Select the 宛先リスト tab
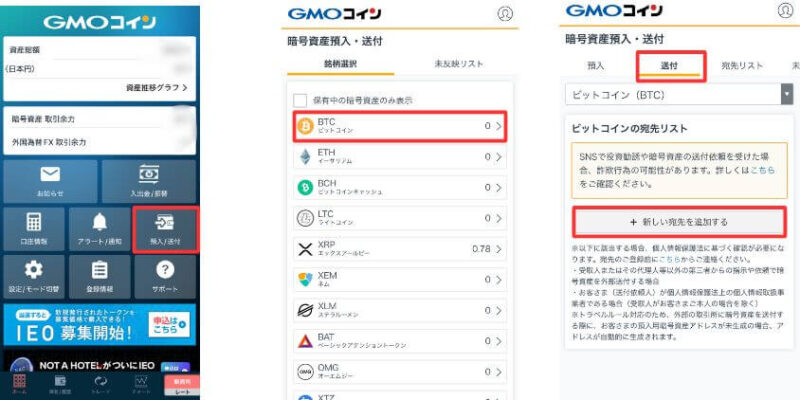Screen dimensions: 800x400 click(742, 66)
